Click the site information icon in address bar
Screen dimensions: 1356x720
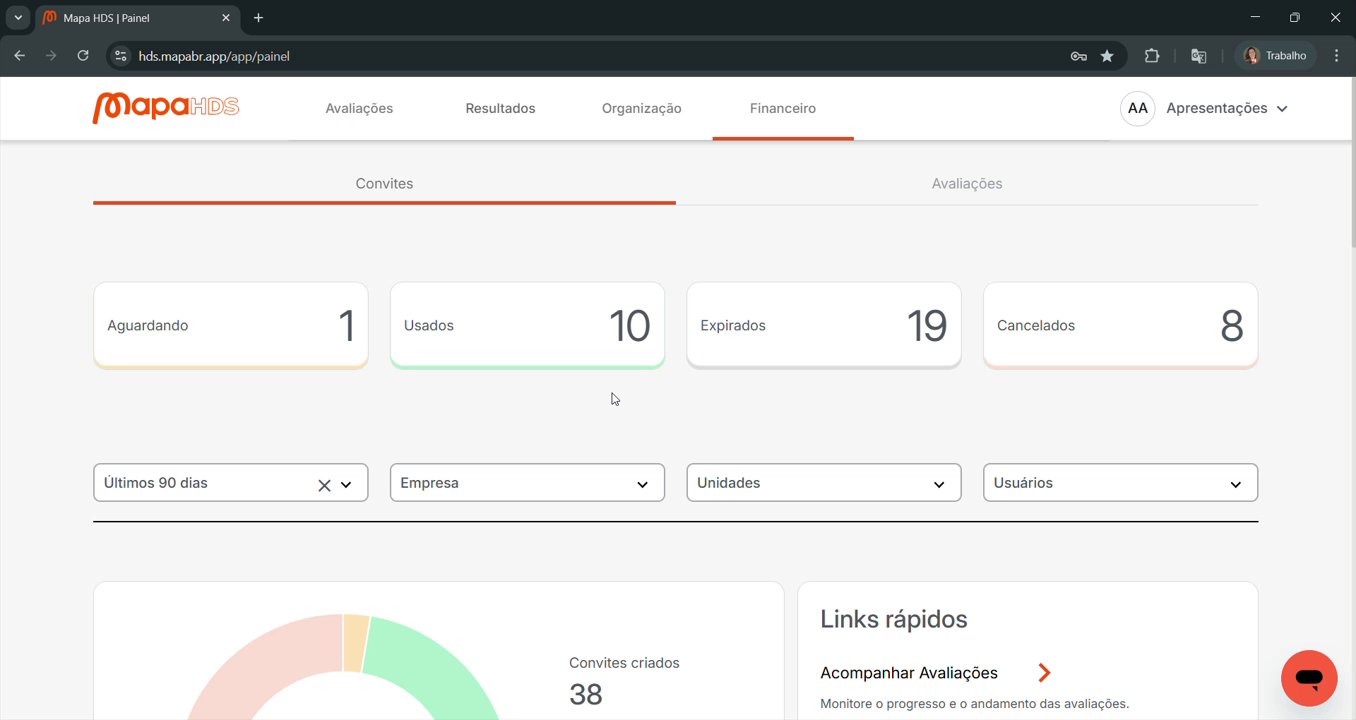[121, 56]
